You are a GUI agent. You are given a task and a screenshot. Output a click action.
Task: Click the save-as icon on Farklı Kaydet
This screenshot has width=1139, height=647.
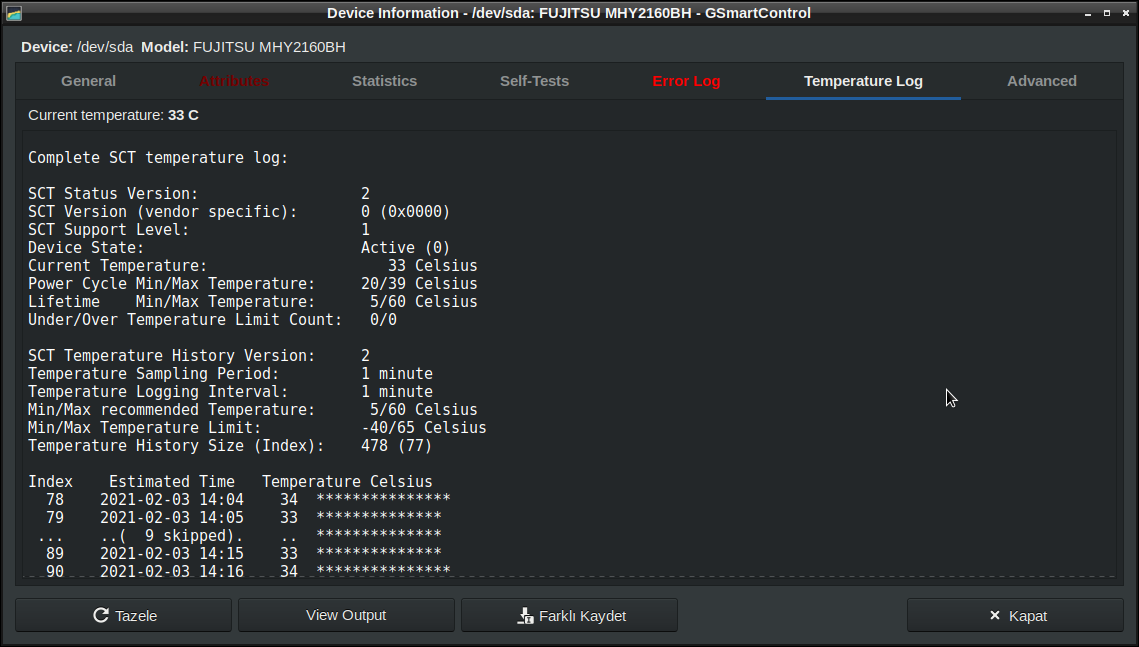(x=525, y=616)
